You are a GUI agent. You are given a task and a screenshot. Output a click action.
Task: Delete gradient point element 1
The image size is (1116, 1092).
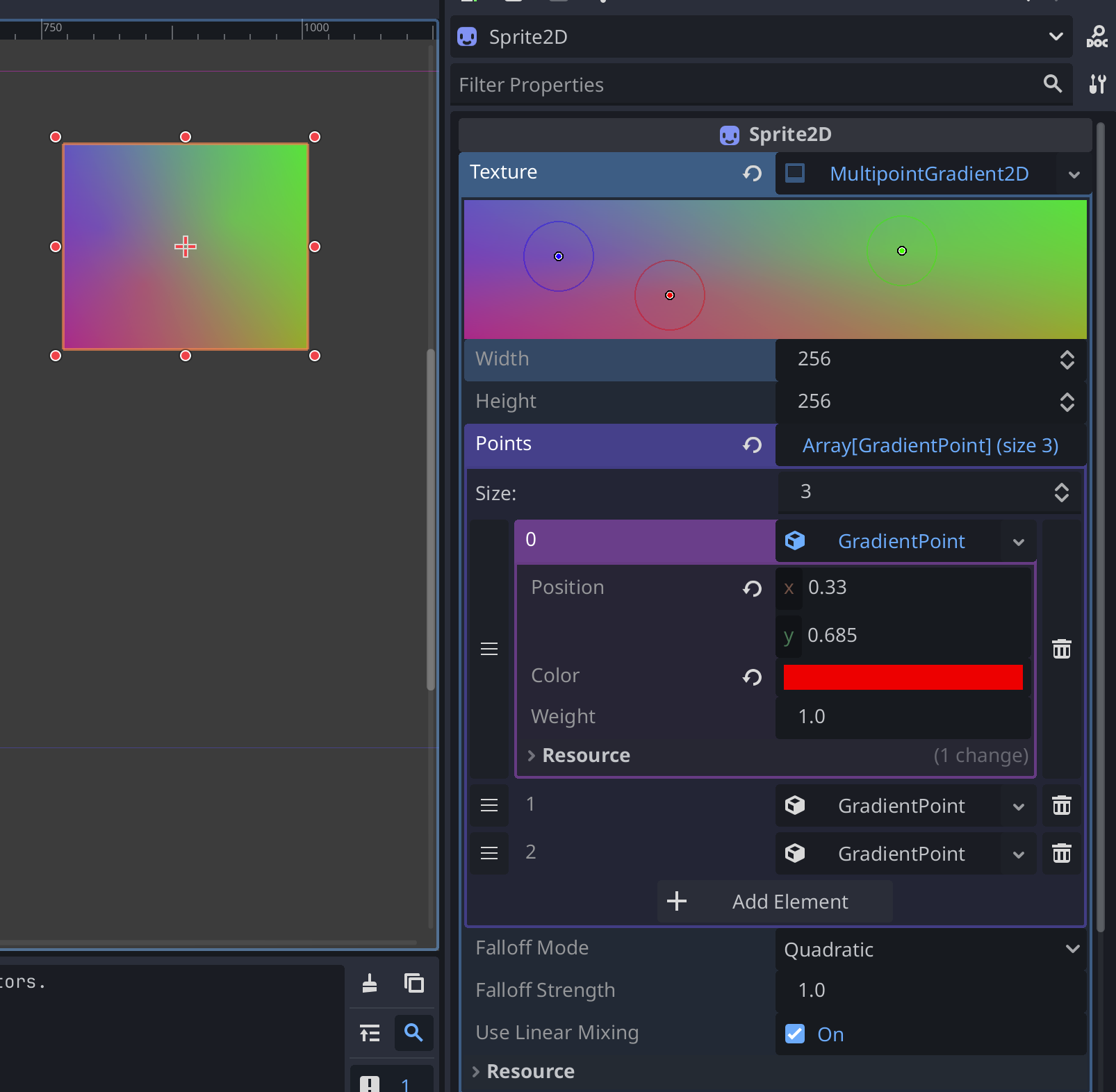pyautogui.click(x=1061, y=805)
